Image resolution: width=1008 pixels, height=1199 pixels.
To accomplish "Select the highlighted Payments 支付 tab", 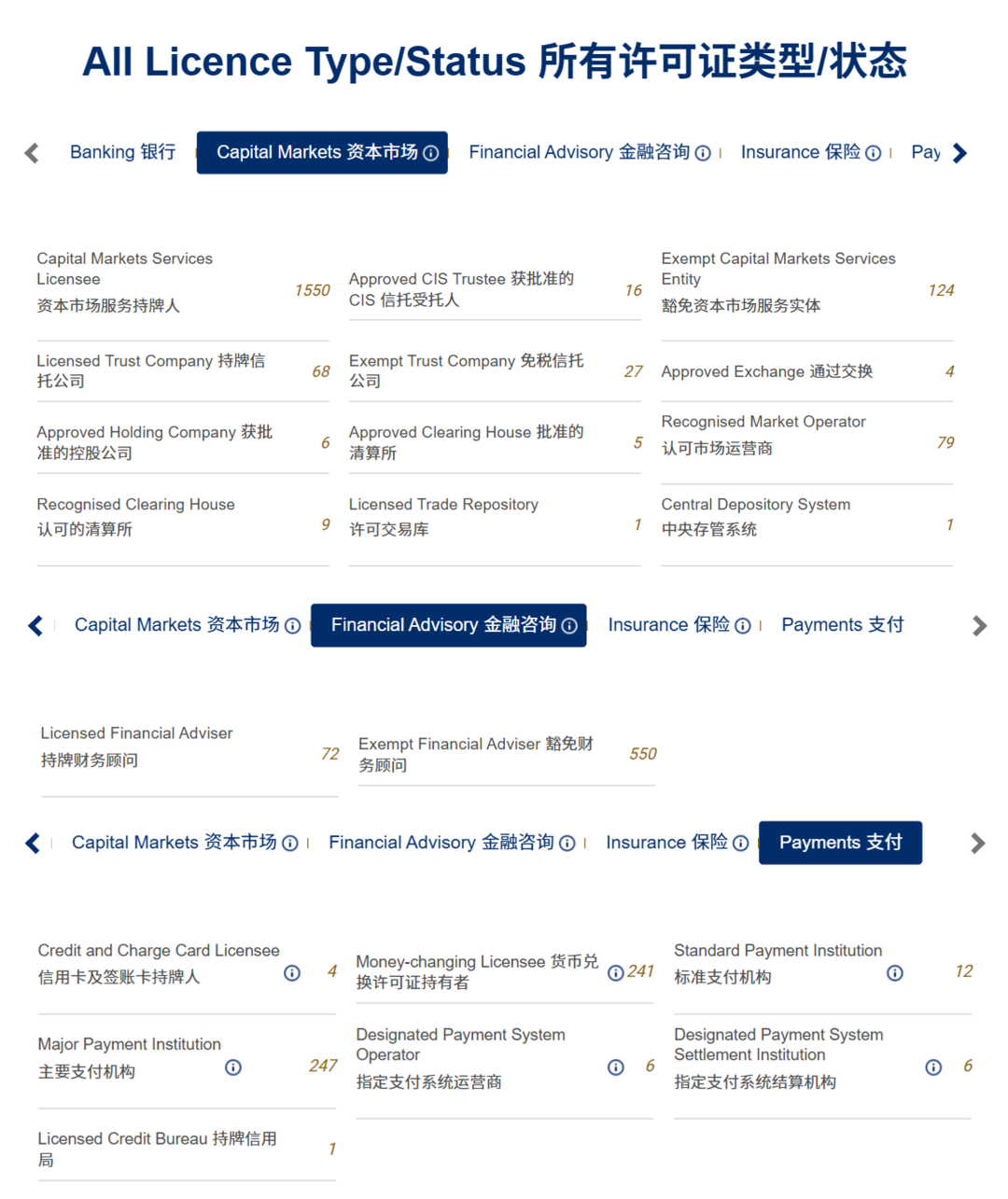I will pyautogui.click(x=840, y=843).
